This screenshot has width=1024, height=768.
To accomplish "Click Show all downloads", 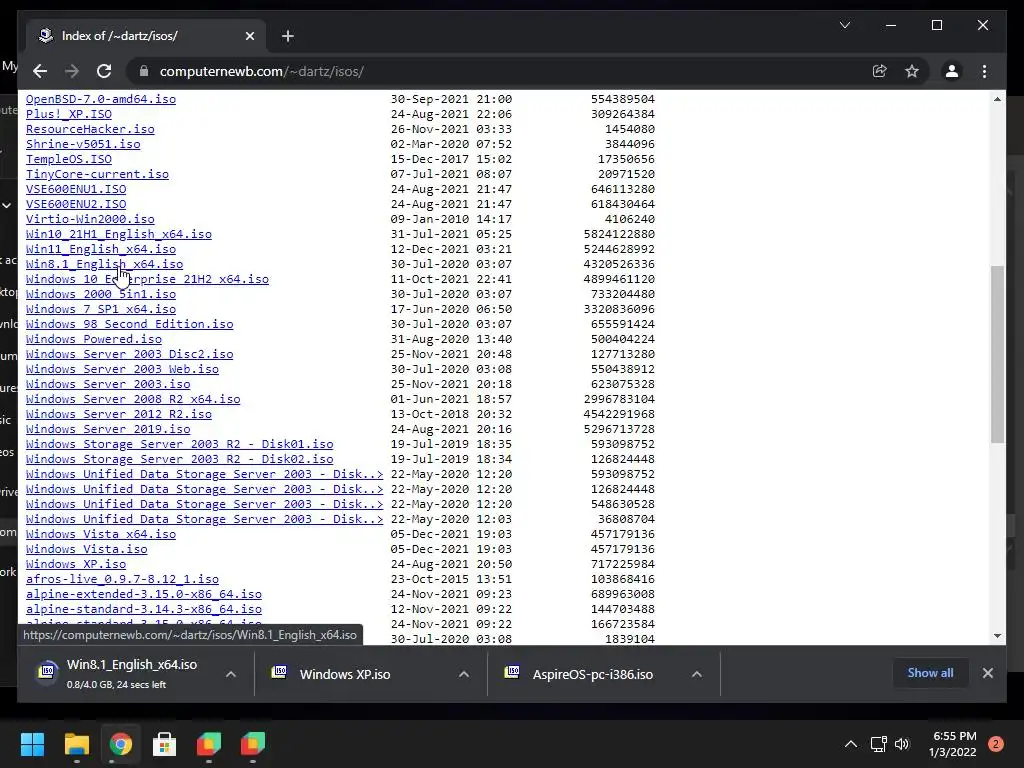I will point(930,673).
